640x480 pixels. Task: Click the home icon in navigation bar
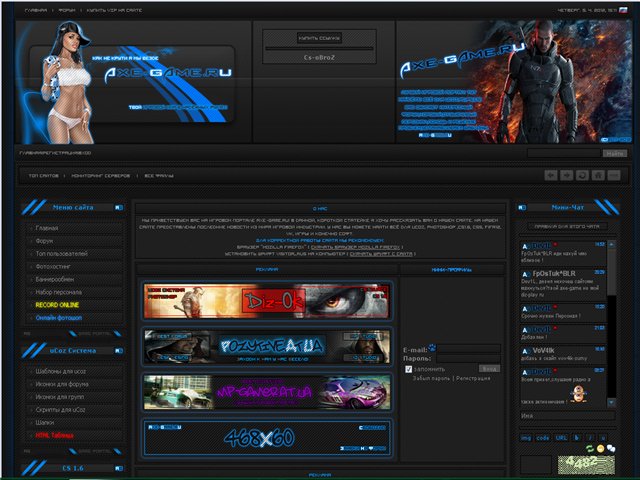click(x=598, y=176)
